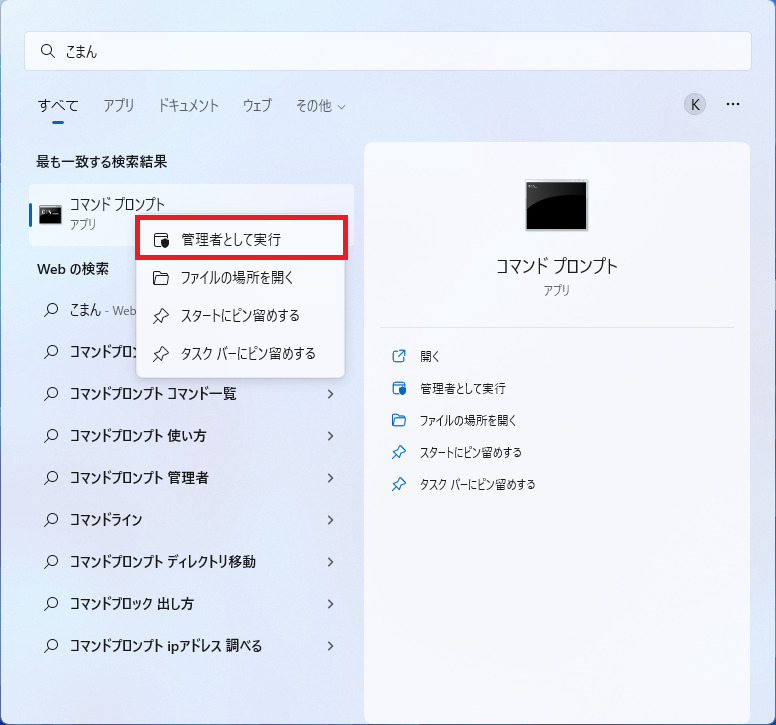Expand chevron for コマンドプロンプト ipアドレス 調べる
Viewport: 776px width, 725px height.
331,646
